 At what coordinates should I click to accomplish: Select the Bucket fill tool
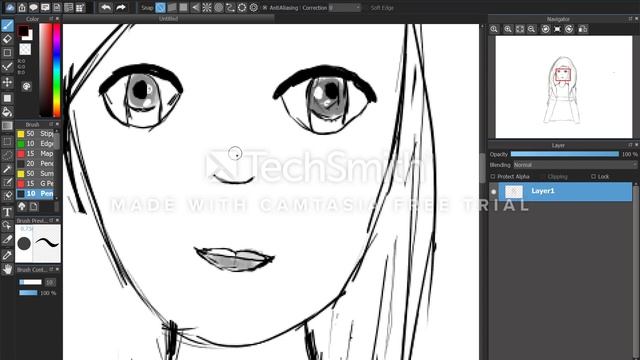[x=7, y=111]
